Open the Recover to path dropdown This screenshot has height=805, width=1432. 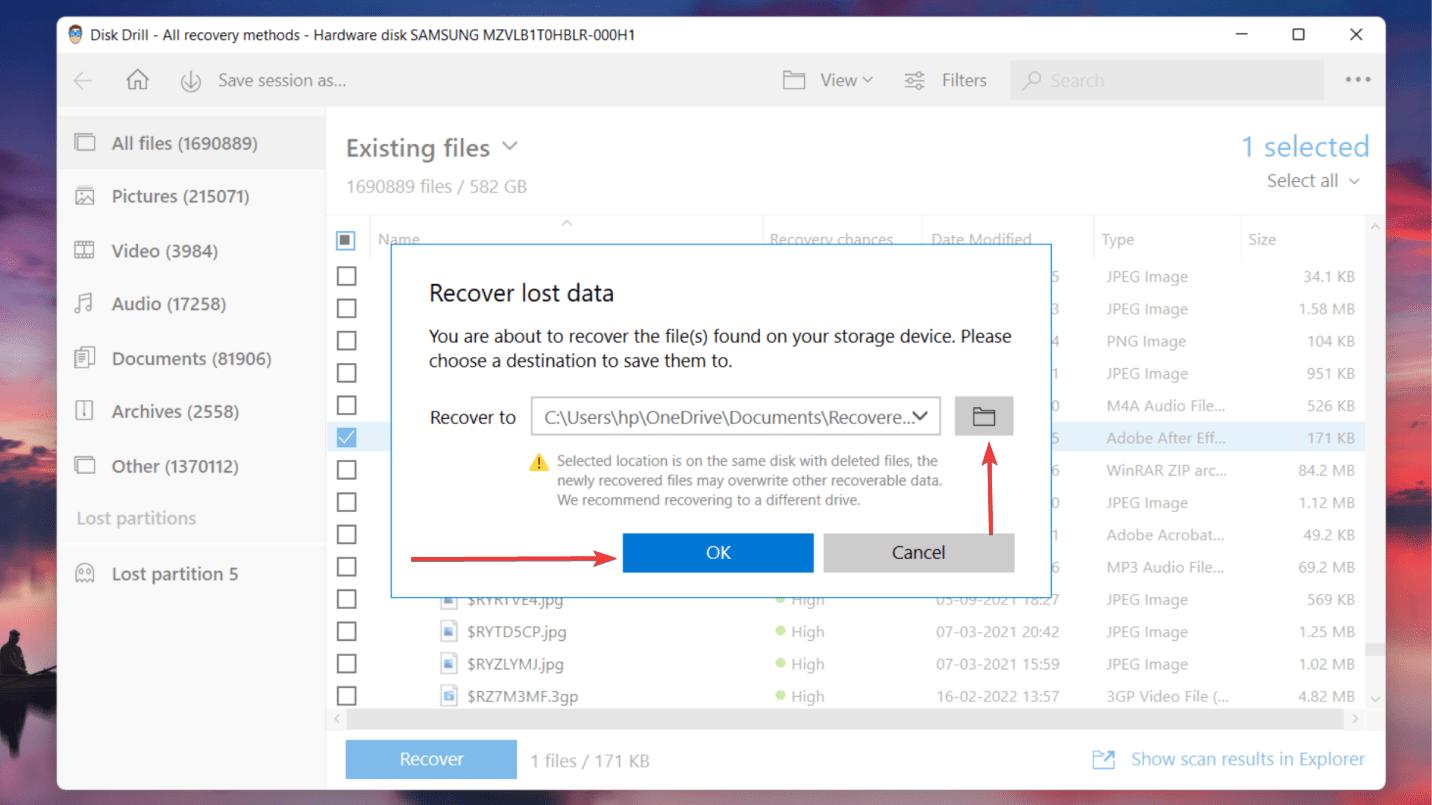[921, 416]
